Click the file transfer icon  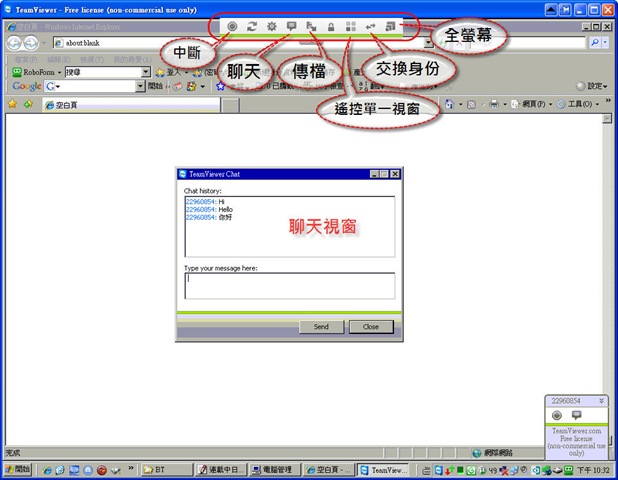click(x=311, y=25)
